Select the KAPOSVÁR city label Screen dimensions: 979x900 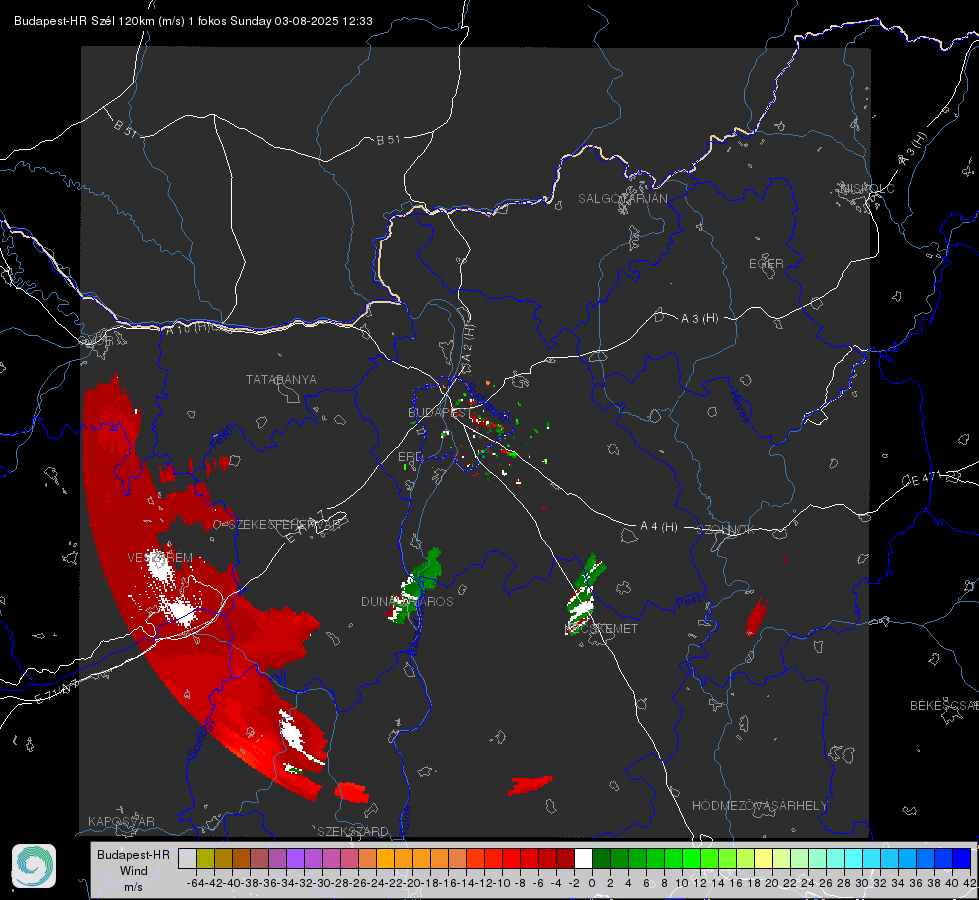click(121, 821)
